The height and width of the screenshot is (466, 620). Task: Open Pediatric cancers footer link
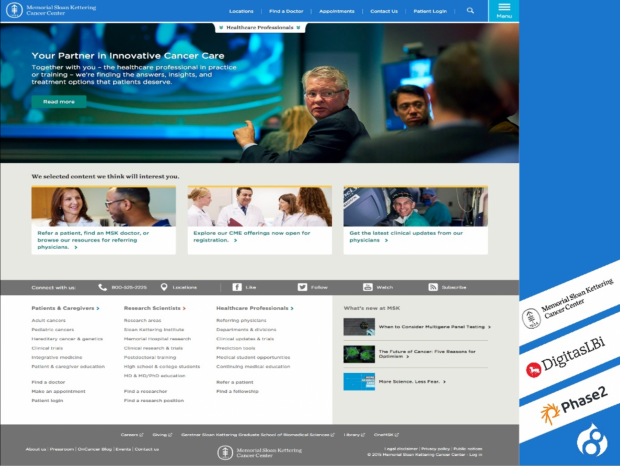pos(53,330)
